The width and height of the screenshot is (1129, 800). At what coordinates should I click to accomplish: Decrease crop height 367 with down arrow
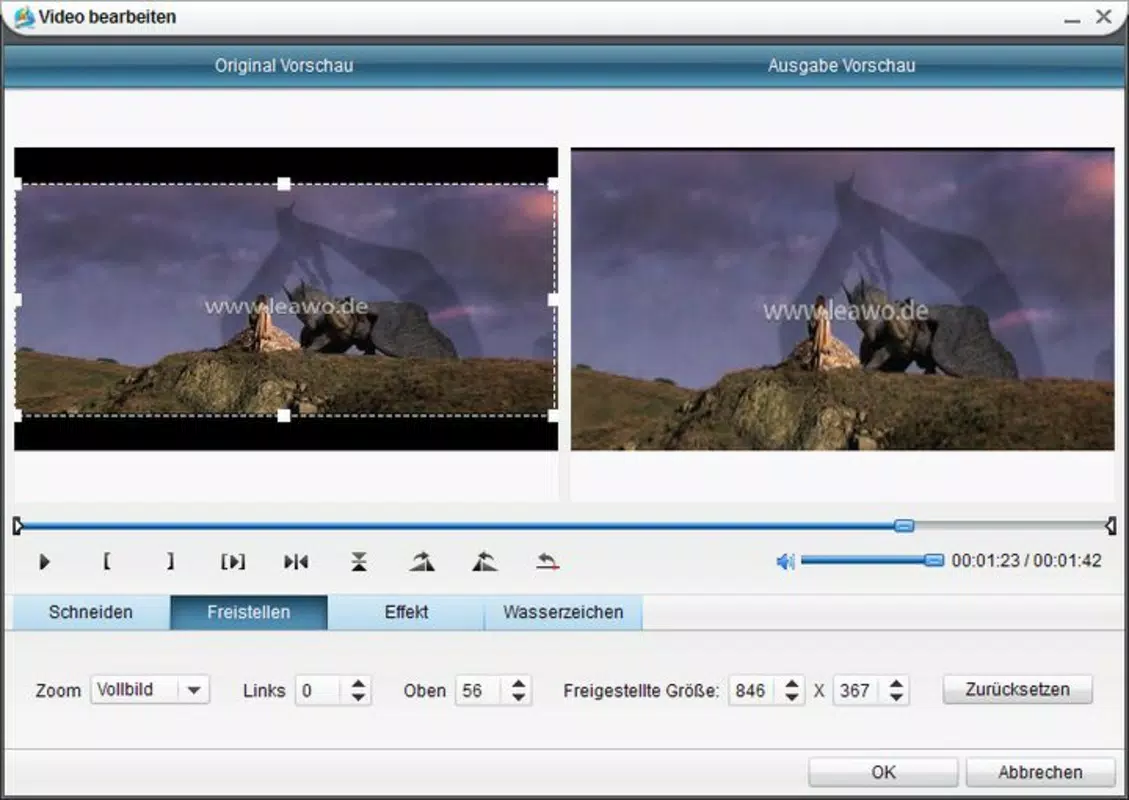click(x=896, y=697)
